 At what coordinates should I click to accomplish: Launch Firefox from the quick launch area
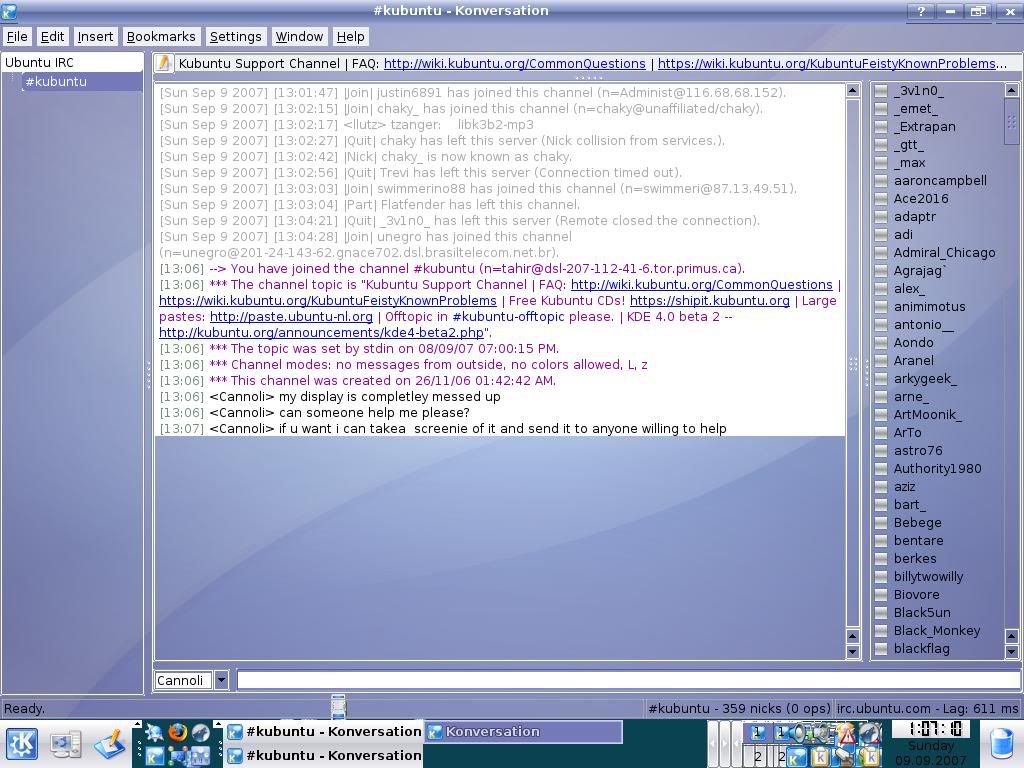(x=177, y=733)
